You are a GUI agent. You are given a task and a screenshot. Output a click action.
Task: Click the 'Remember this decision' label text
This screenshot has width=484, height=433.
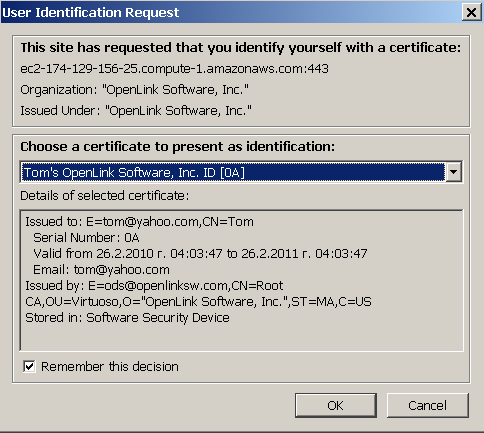pyautogui.click(x=110, y=367)
